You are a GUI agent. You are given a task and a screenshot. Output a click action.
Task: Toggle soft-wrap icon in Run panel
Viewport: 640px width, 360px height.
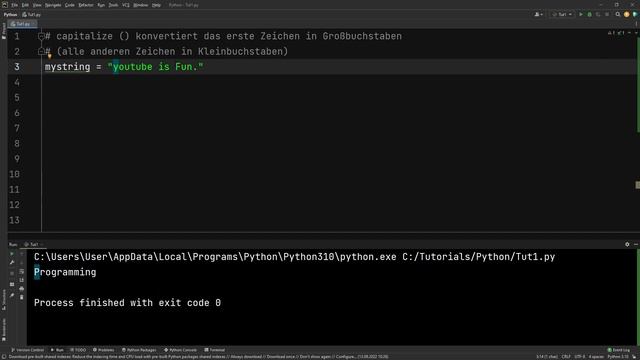click(22, 271)
